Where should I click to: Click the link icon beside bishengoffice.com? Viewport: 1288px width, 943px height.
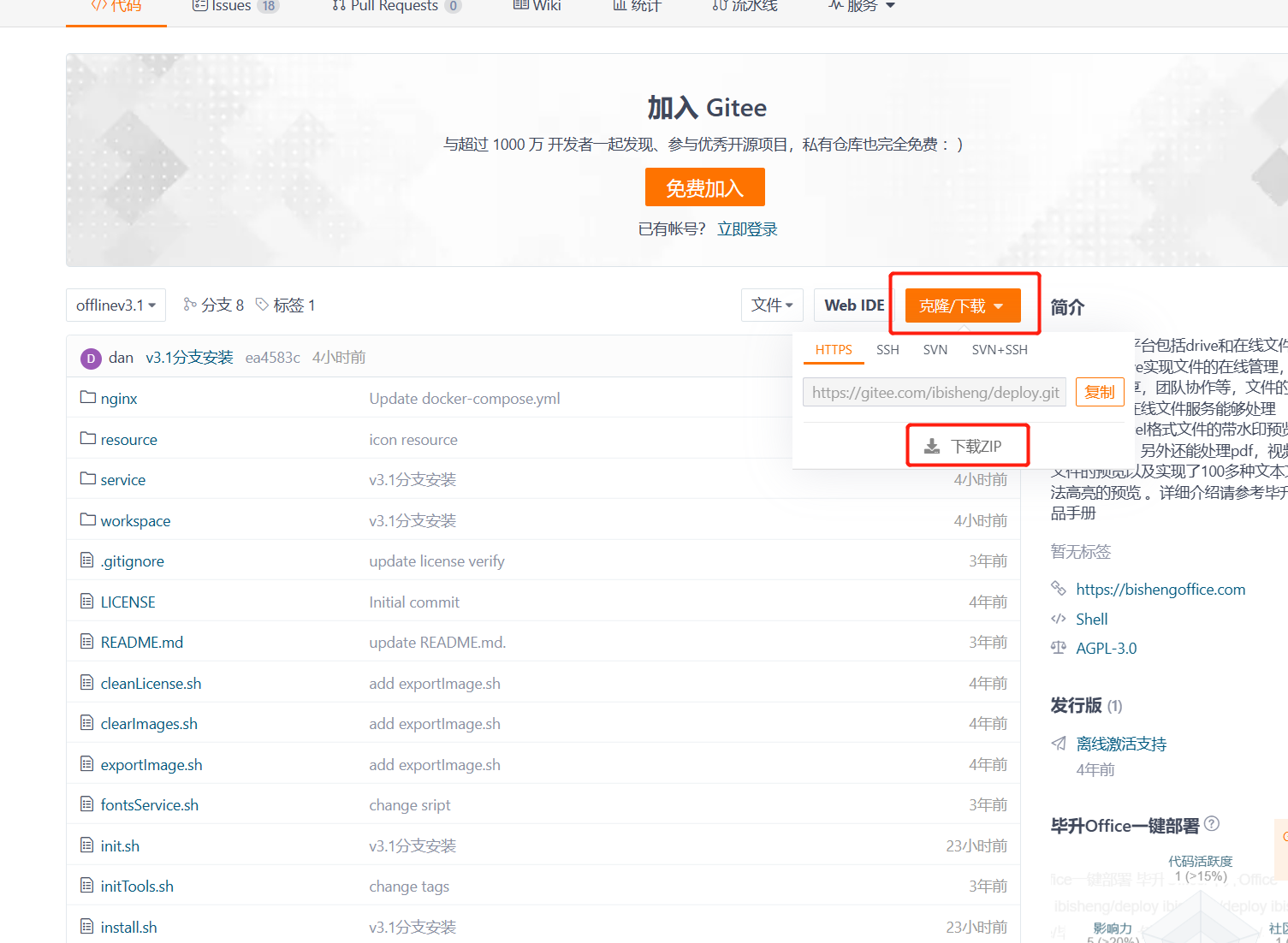(1059, 589)
